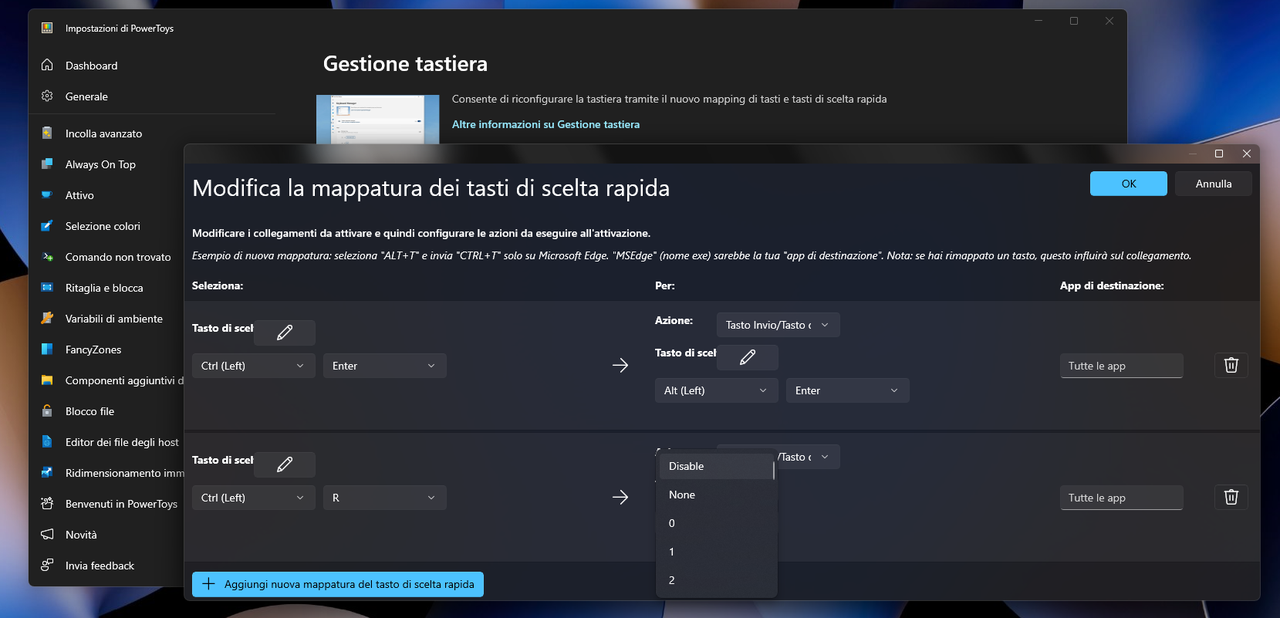The width and height of the screenshot is (1280, 618).
Task: Click Aggiungi nuova mappatura del tasto button
Action: pyautogui.click(x=338, y=584)
